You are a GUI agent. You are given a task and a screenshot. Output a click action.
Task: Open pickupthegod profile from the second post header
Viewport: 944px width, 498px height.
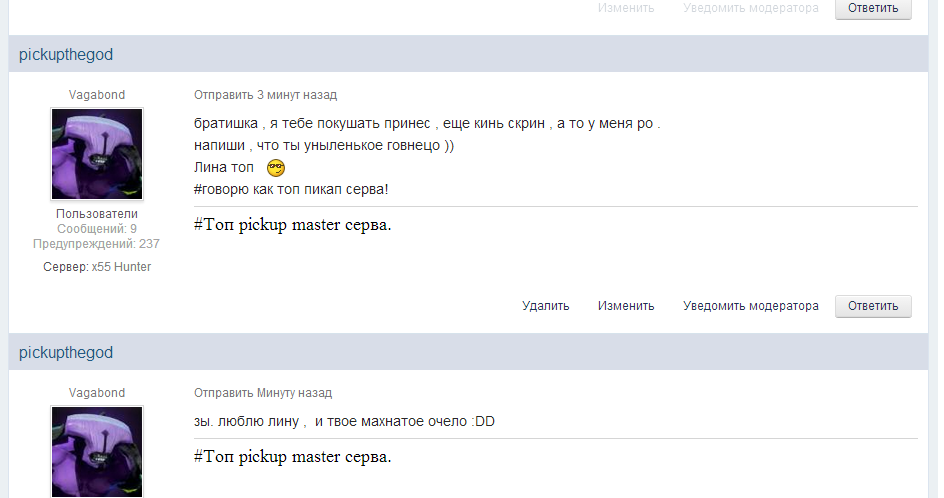point(66,352)
